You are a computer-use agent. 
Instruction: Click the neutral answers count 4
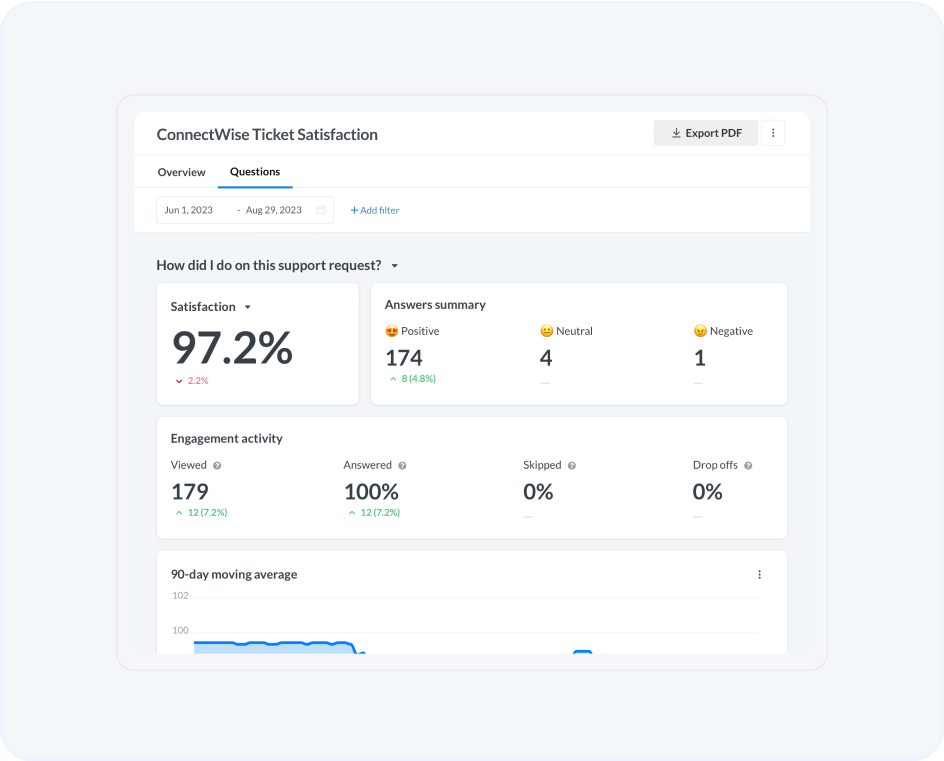pos(546,358)
